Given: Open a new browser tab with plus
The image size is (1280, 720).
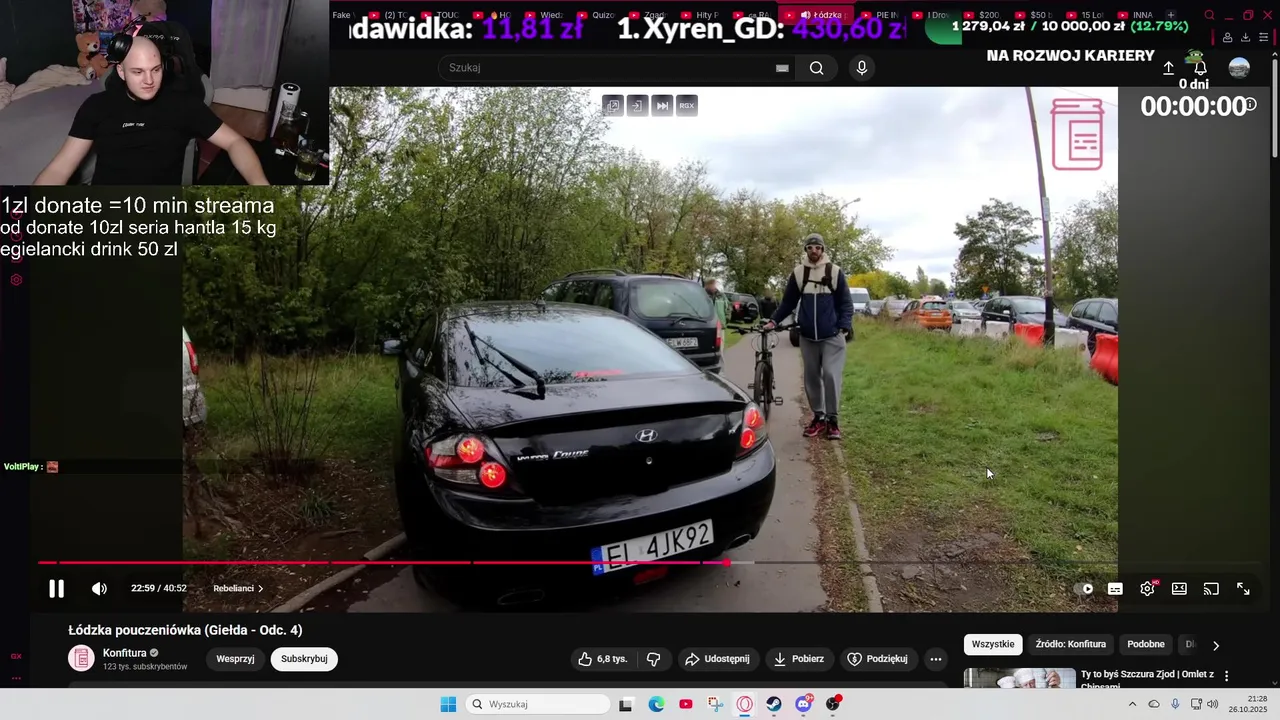Looking at the screenshot, I should click(1171, 15).
